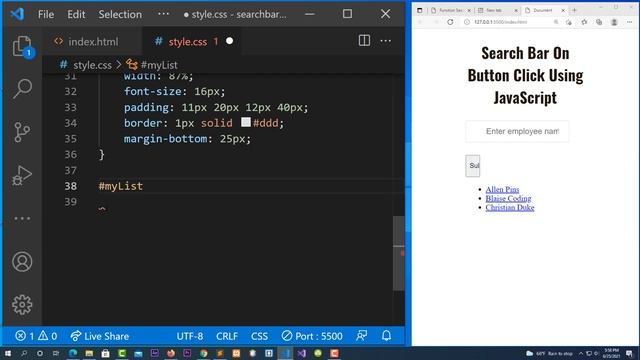Click line number 37 in the gutter
The width and height of the screenshot is (640, 360).
tap(70, 170)
